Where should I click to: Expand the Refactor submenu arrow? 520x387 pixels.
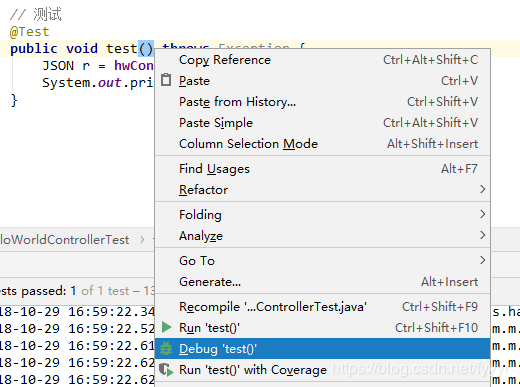click(x=482, y=189)
